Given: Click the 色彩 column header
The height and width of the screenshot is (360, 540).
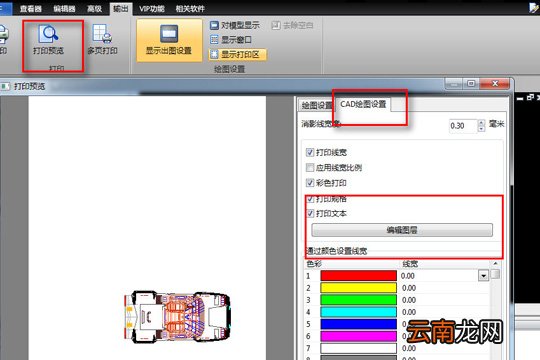Looking at the screenshot, I should pyautogui.click(x=314, y=264).
